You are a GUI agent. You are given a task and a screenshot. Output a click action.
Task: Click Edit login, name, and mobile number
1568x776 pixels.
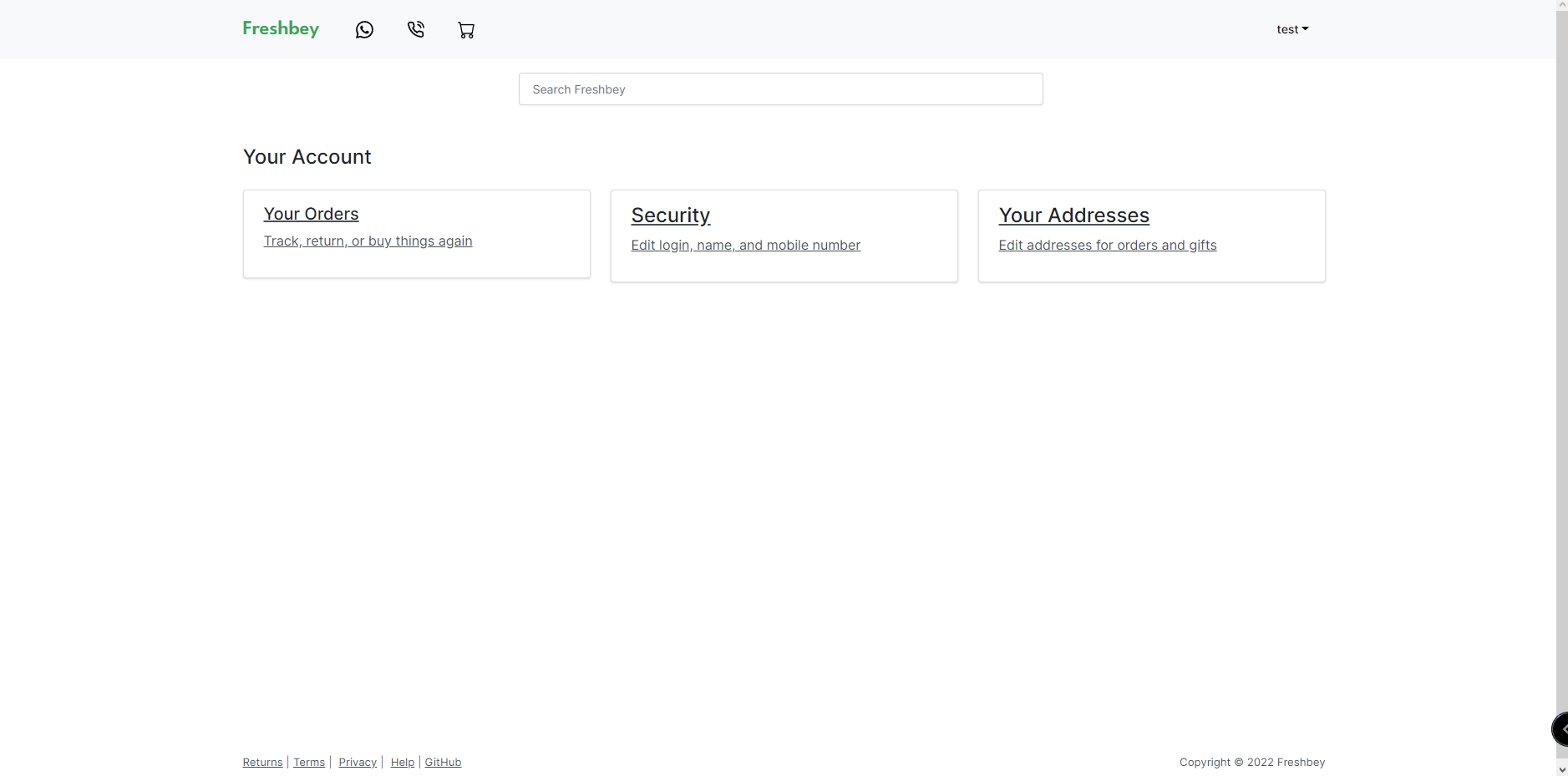(745, 245)
